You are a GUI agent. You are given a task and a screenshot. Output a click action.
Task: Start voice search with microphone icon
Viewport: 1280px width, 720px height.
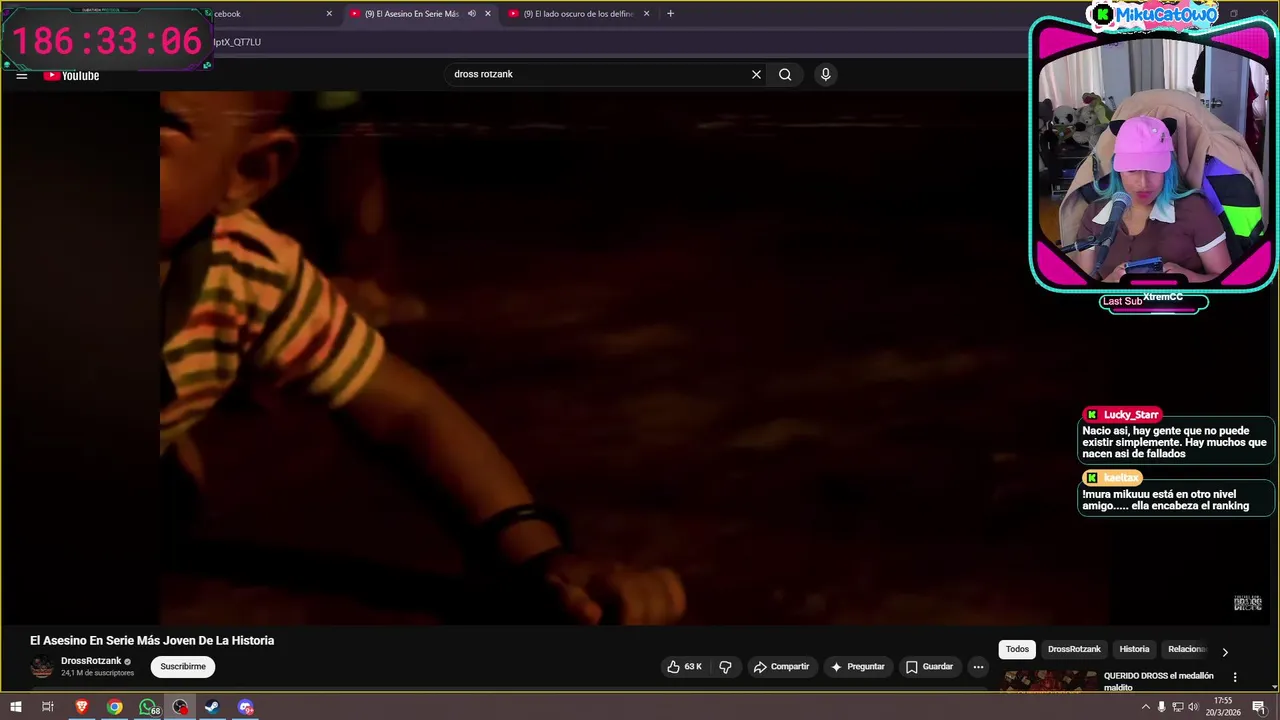(x=825, y=74)
